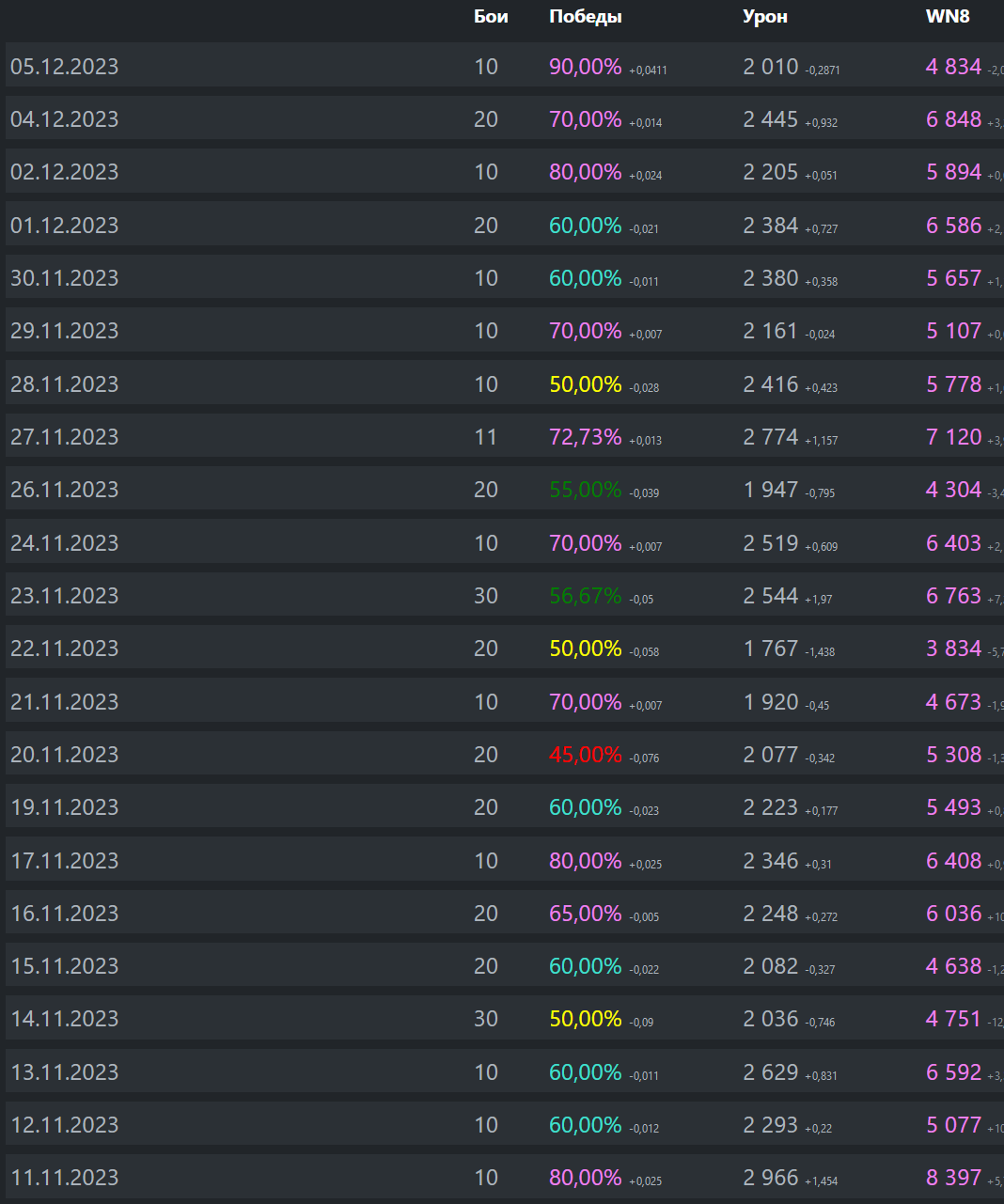1004x1204 pixels.
Task: Select the 45,00% win rate on 20.11.2023
Action: [586, 755]
